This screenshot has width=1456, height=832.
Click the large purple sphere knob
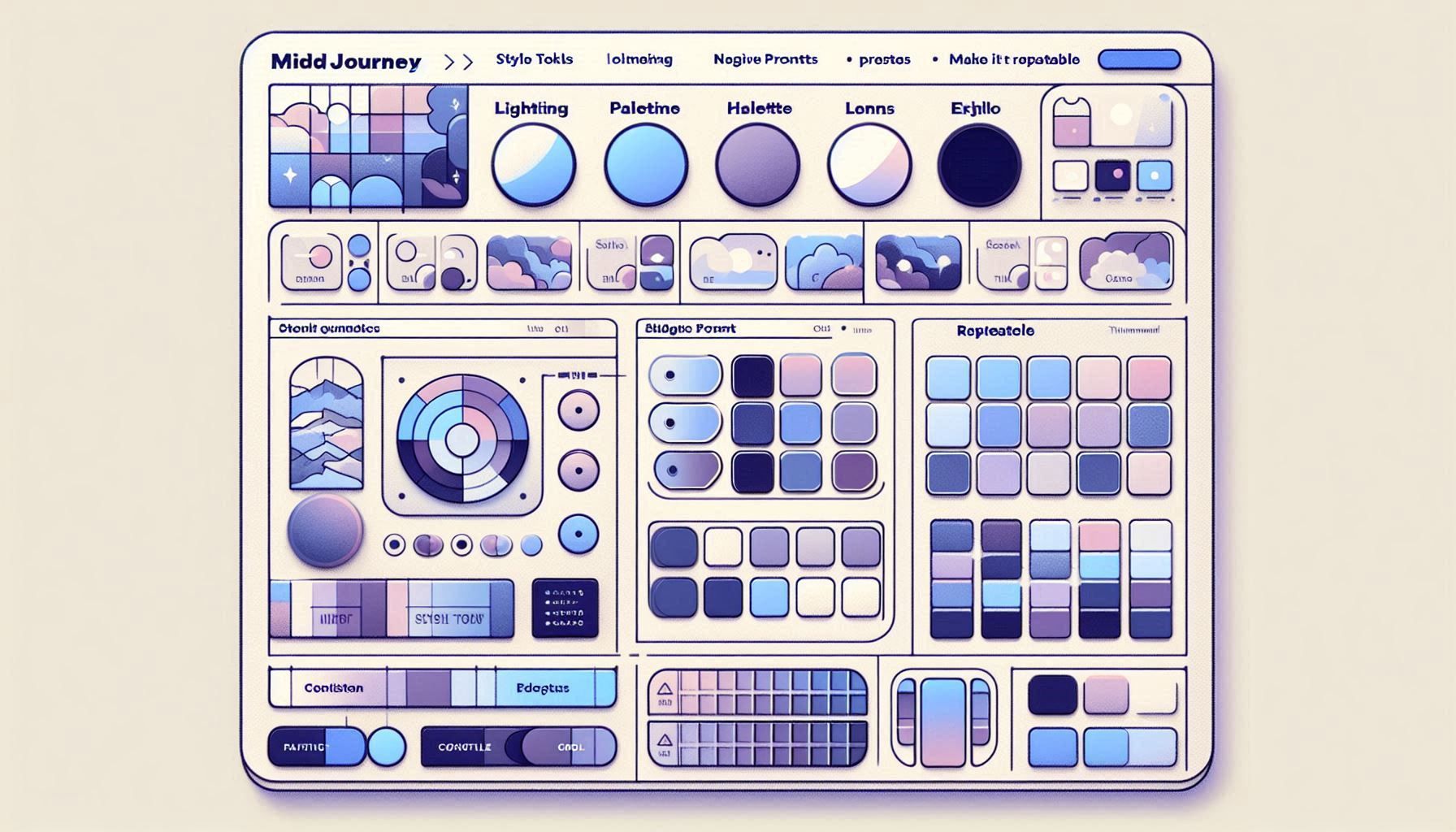[x=325, y=530]
